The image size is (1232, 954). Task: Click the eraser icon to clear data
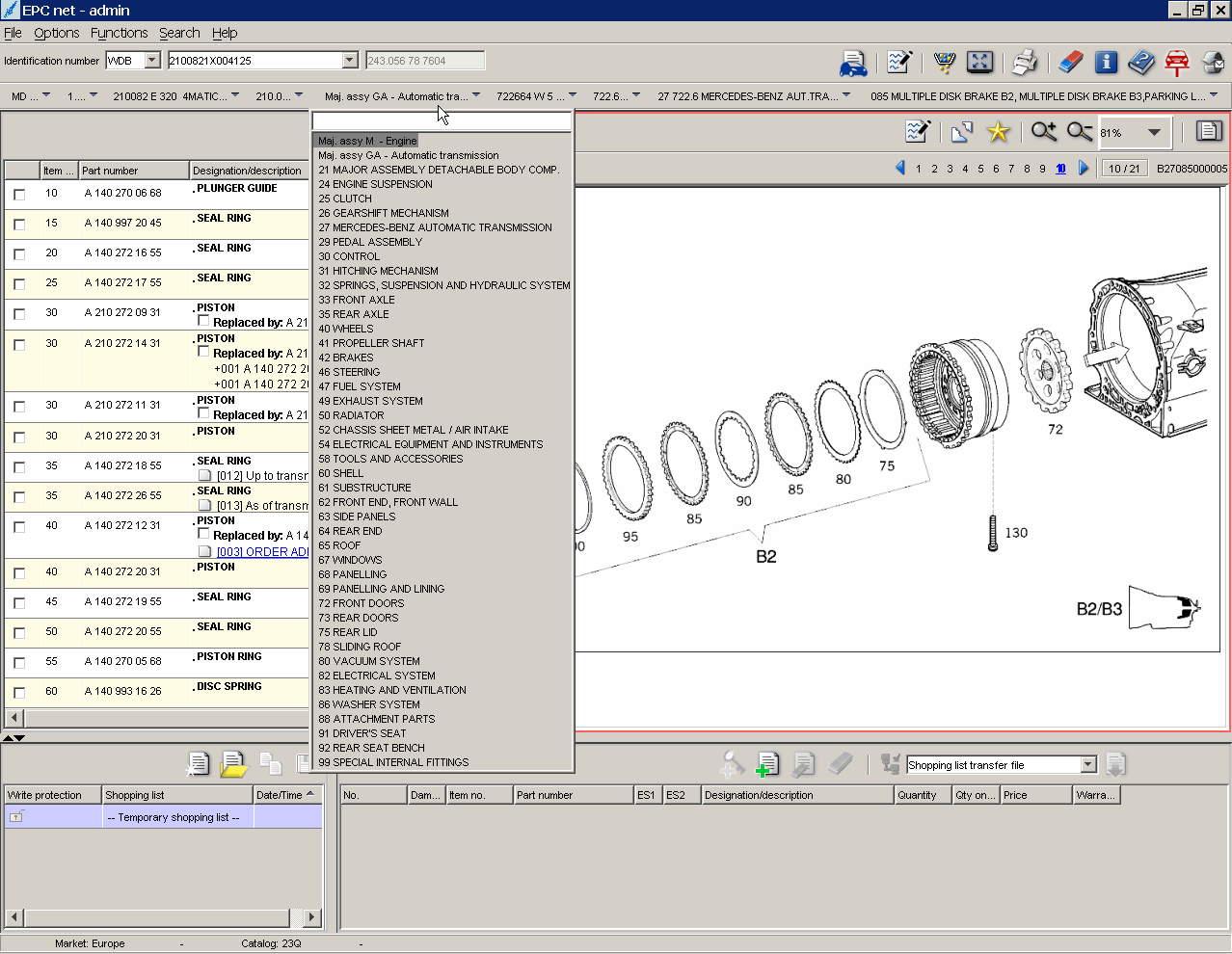[1070, 62]
